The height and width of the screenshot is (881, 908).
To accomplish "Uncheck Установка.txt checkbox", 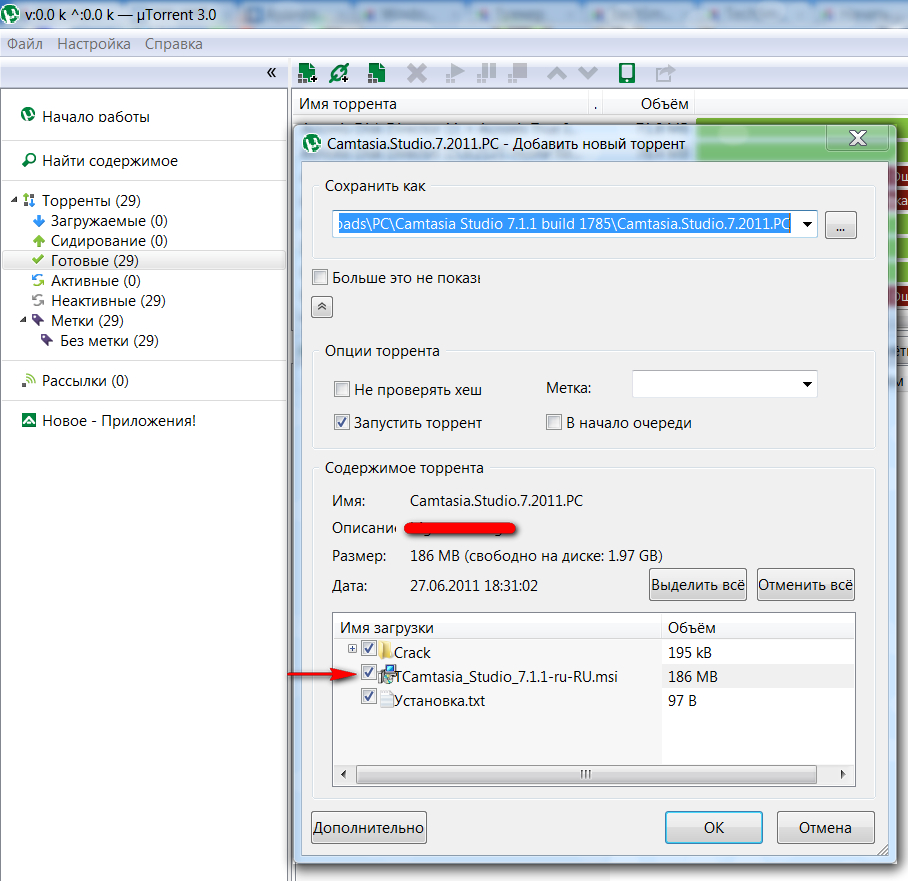I will (x=369, y=696).
